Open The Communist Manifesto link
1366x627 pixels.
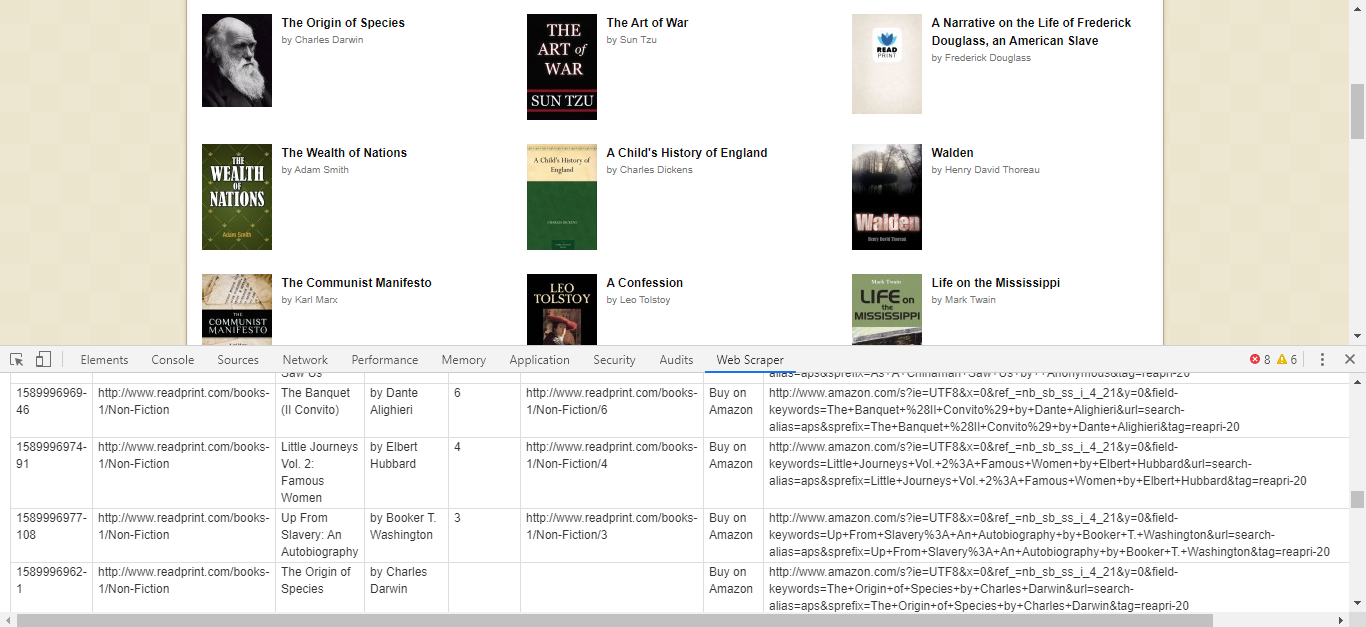tap(356, 283)
